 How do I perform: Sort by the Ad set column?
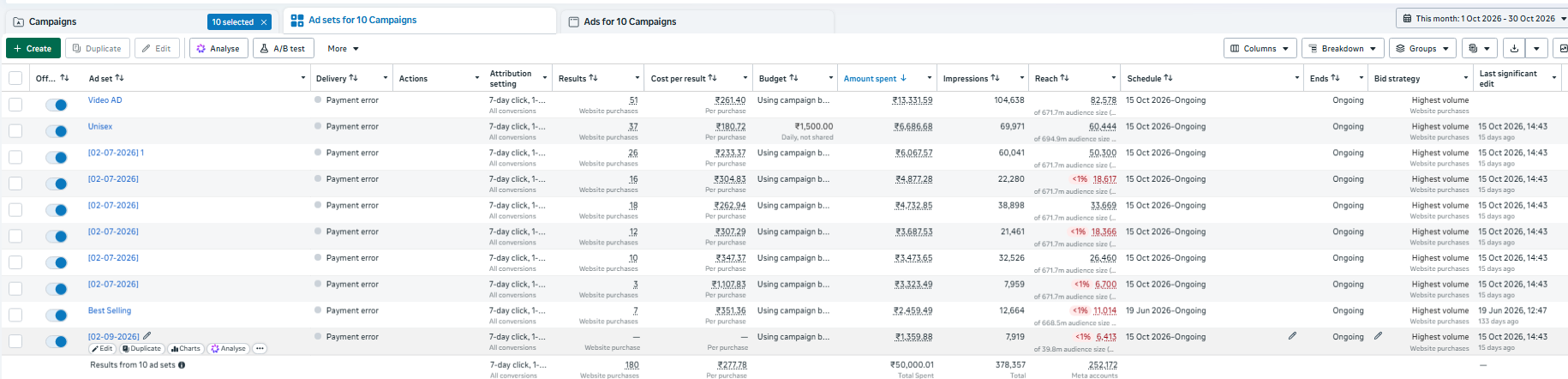pyautogui.click(x=119, y=78)
